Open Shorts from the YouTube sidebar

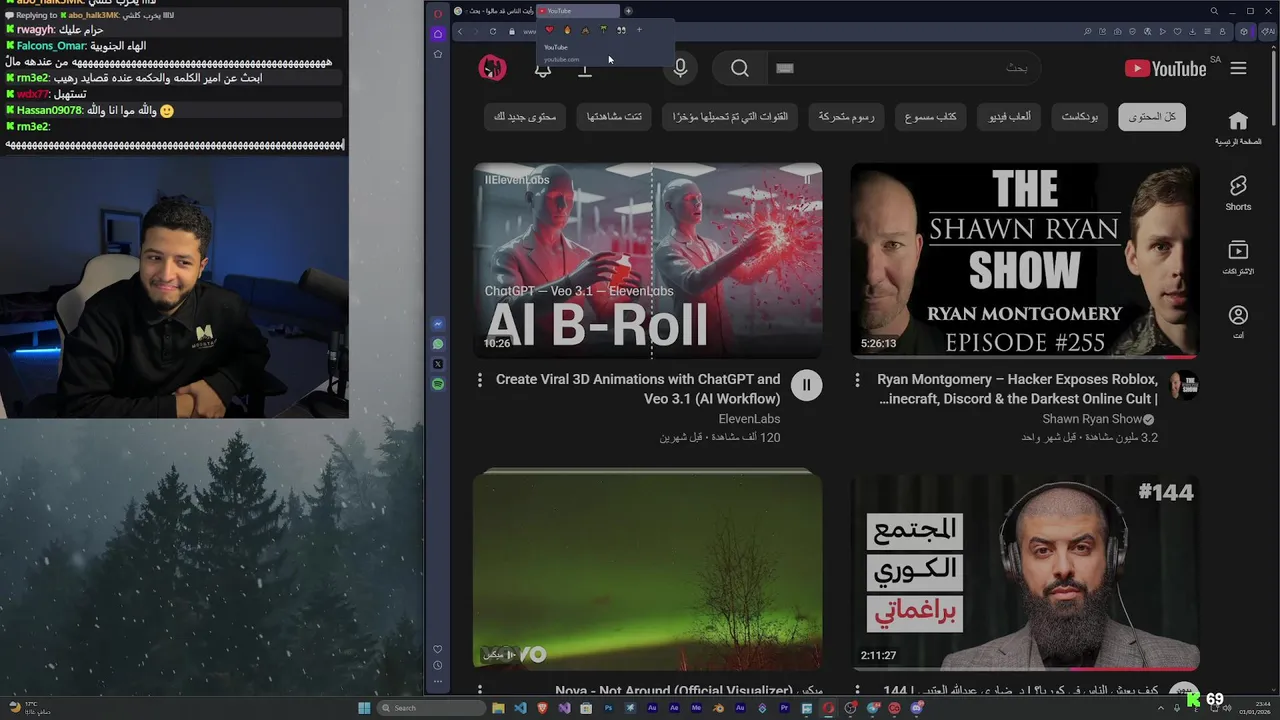tap(1238, 193)
